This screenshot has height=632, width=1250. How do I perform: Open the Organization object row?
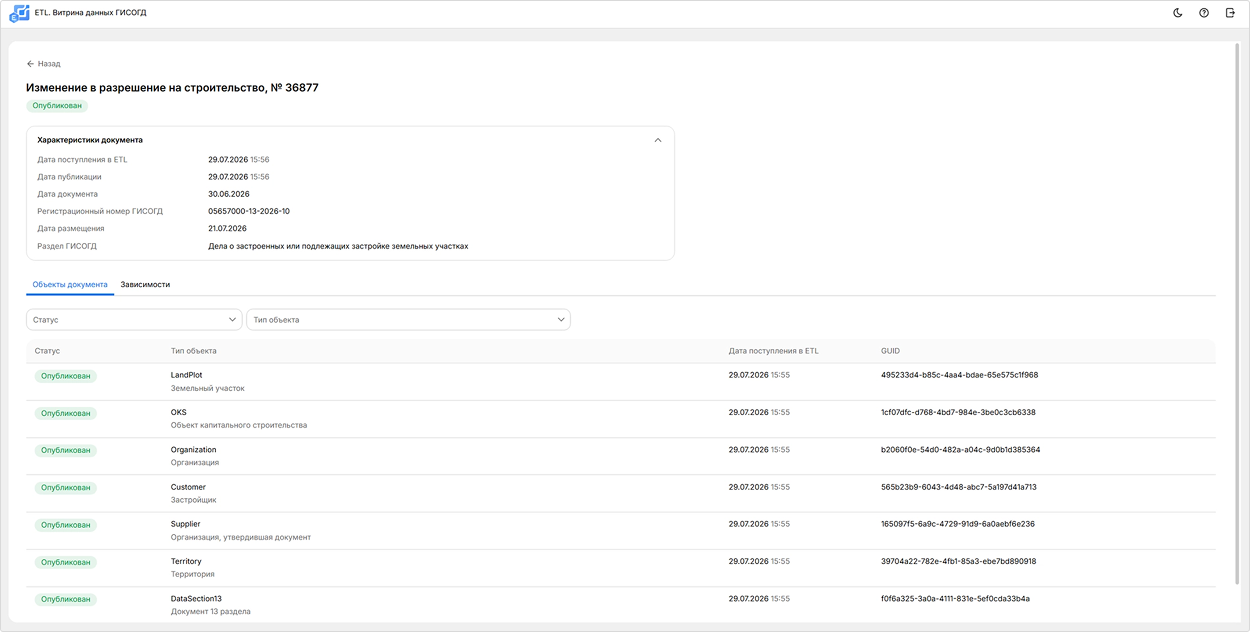621,456
